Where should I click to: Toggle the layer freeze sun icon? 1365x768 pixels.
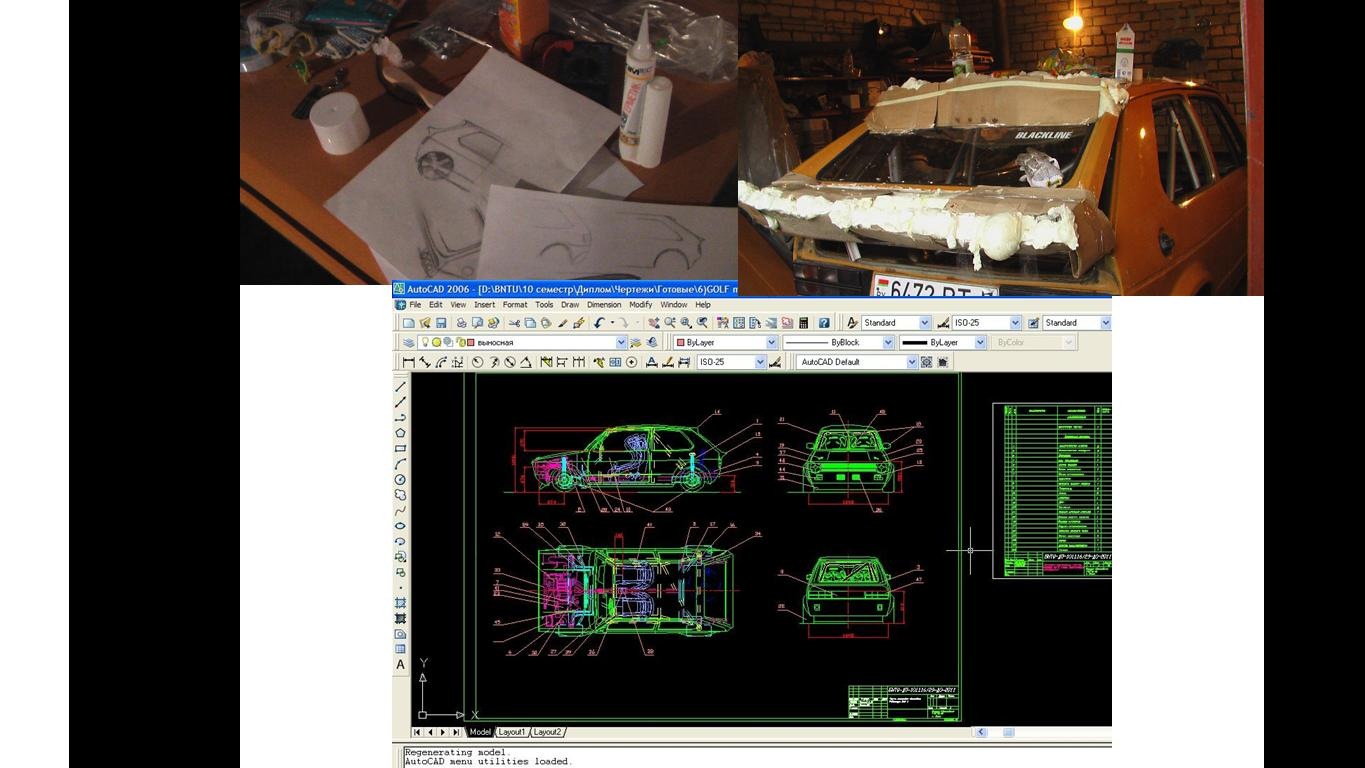pyautogui.click(x=436, y=342)
